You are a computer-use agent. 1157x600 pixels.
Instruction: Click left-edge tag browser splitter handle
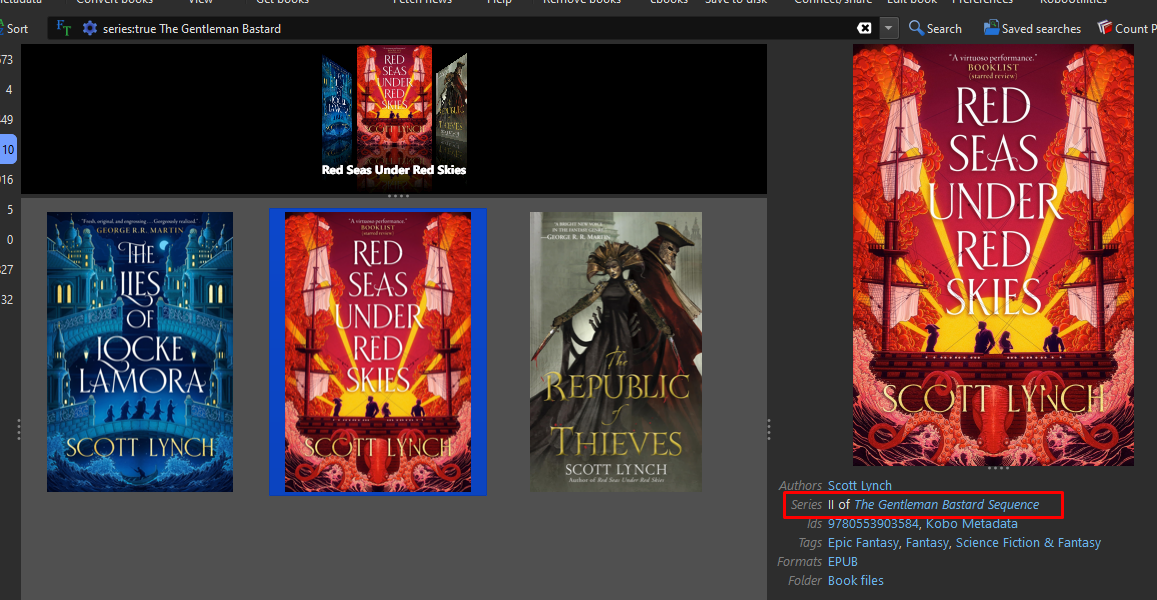(18, 430)
